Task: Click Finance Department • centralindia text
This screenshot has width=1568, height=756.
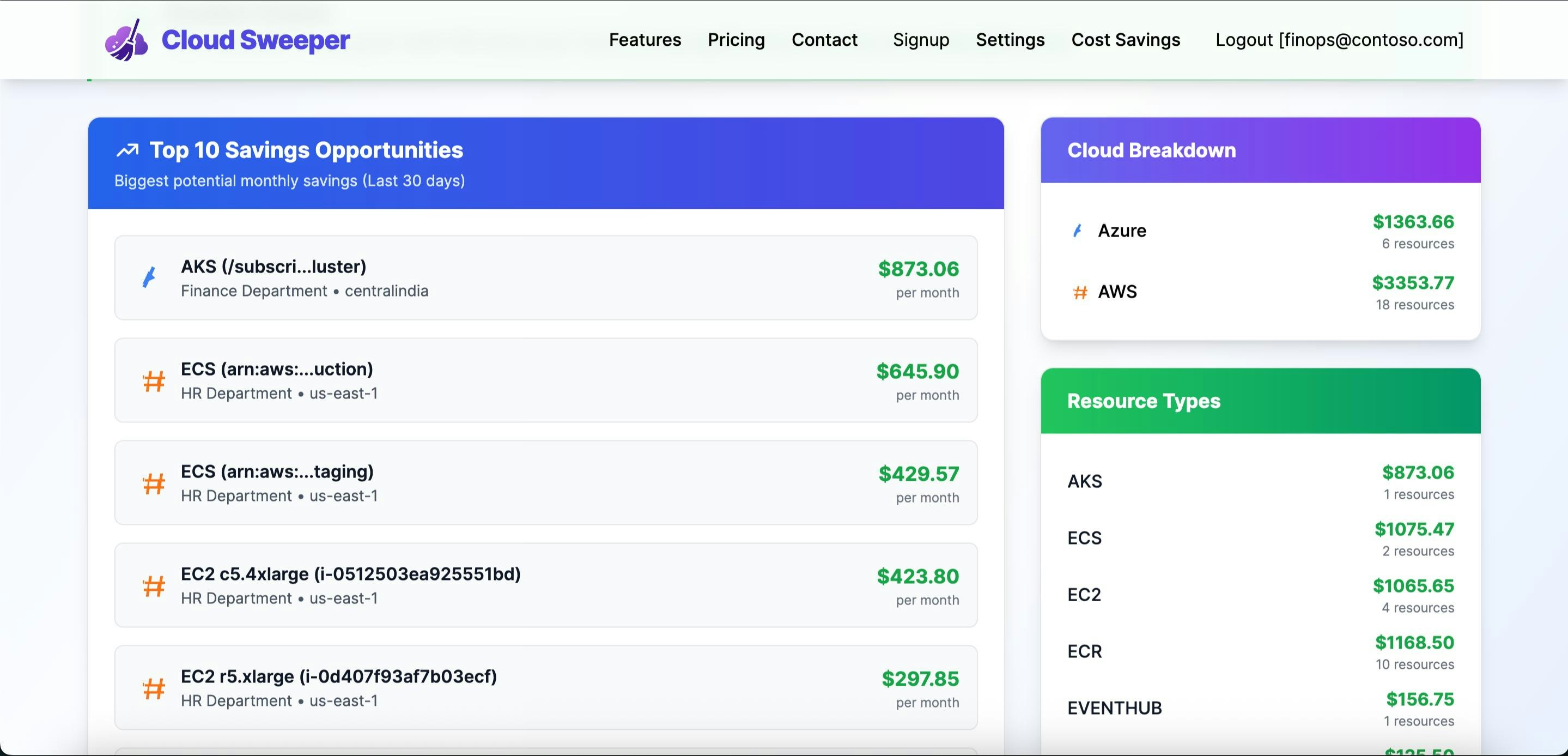Action: click(x=305, y=291)
